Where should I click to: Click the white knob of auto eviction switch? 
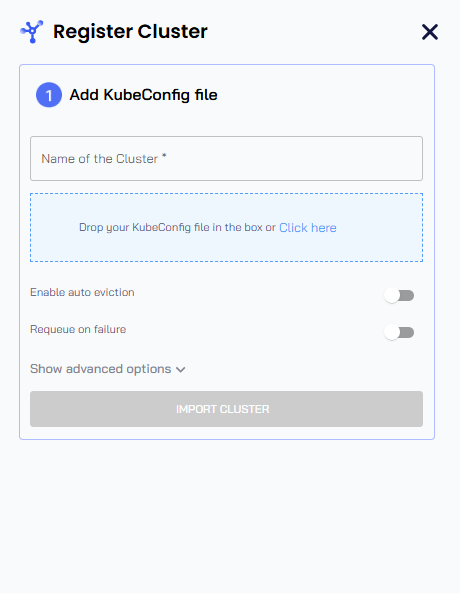tap(392, 295)
